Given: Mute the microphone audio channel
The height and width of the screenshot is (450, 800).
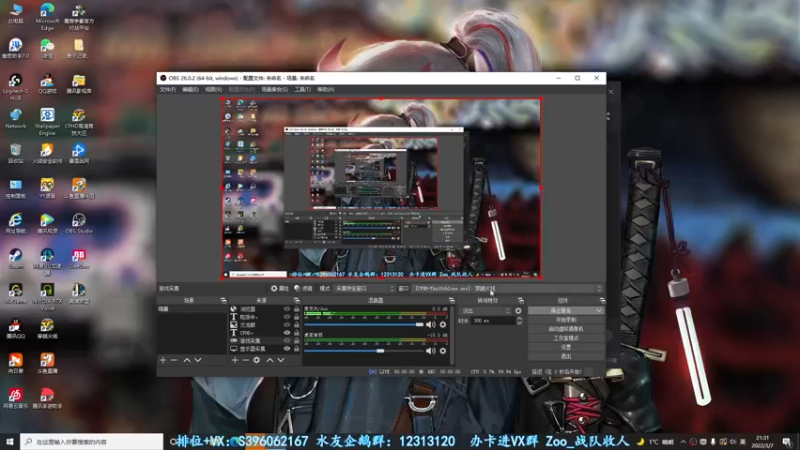Looking at the screenshot, I should tap(431, 324).
